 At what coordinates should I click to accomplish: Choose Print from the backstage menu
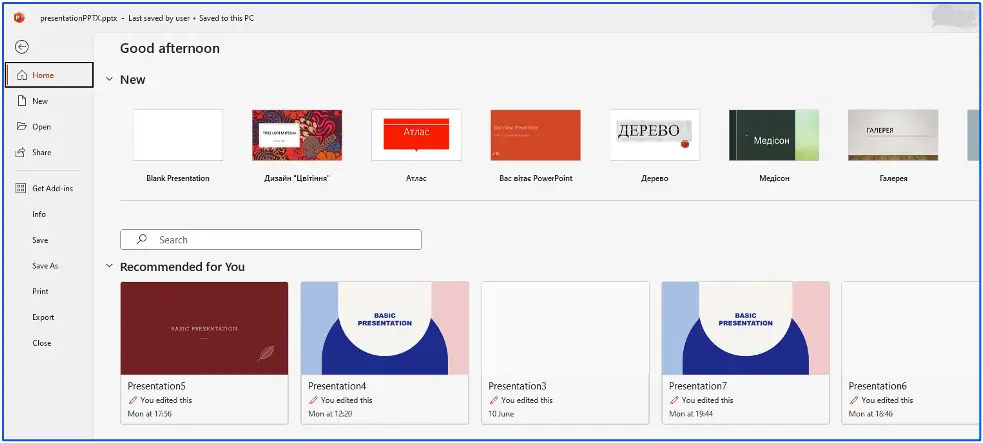coord(40,292)
